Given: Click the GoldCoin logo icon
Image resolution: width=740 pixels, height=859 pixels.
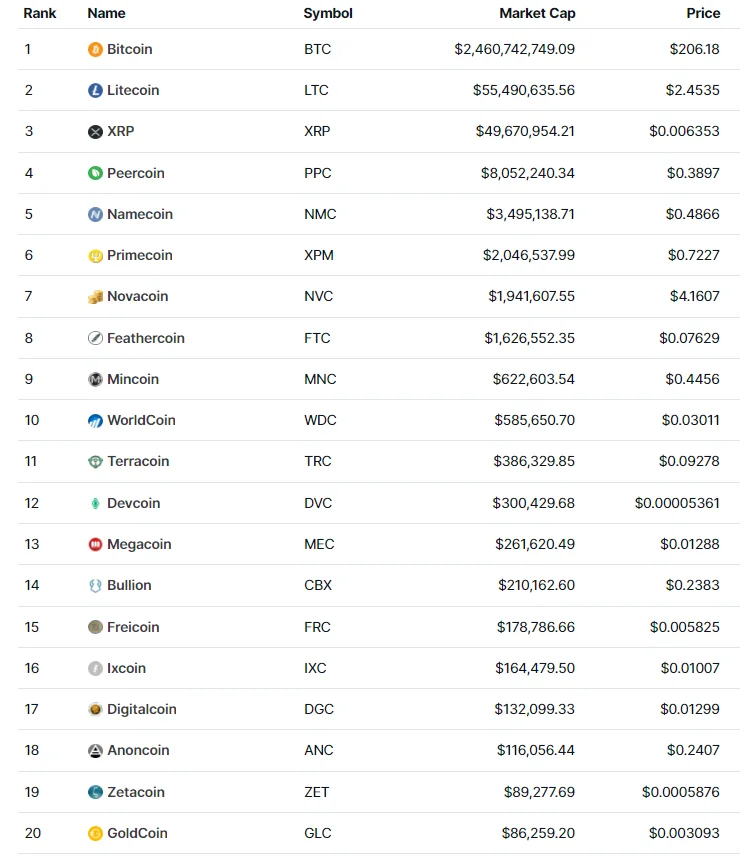Looking at the screenshot, I should pyautogui.click(x=95, y=833).
